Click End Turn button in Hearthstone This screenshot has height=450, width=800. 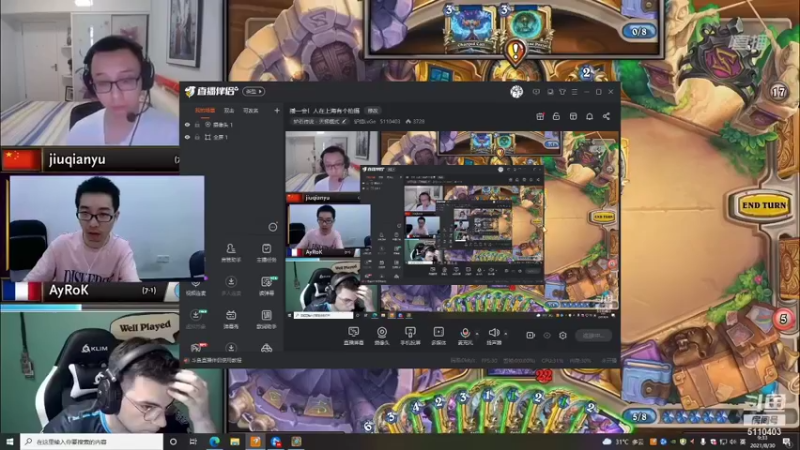click(764, 205)
